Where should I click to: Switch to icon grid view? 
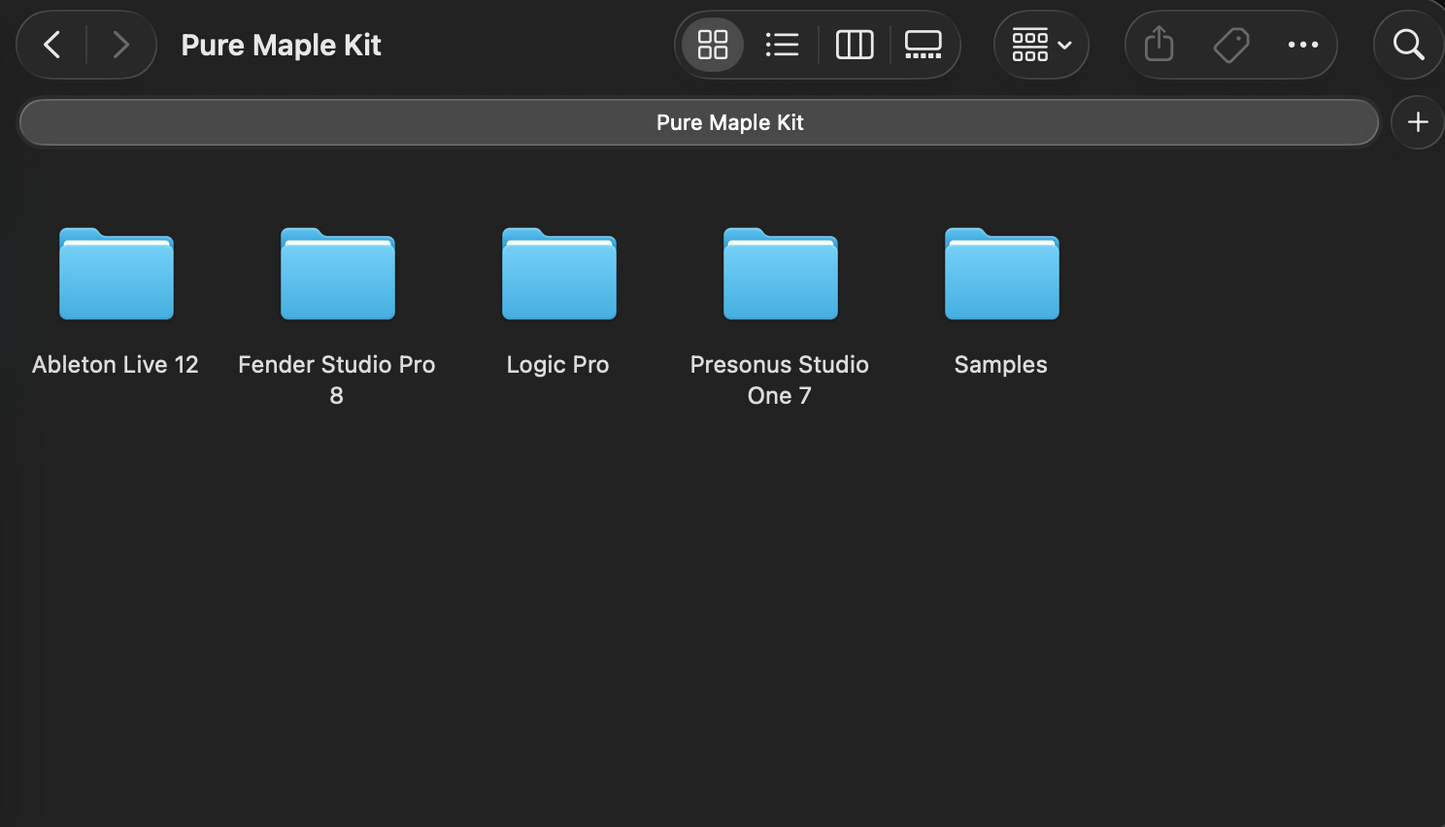[712, 45]
